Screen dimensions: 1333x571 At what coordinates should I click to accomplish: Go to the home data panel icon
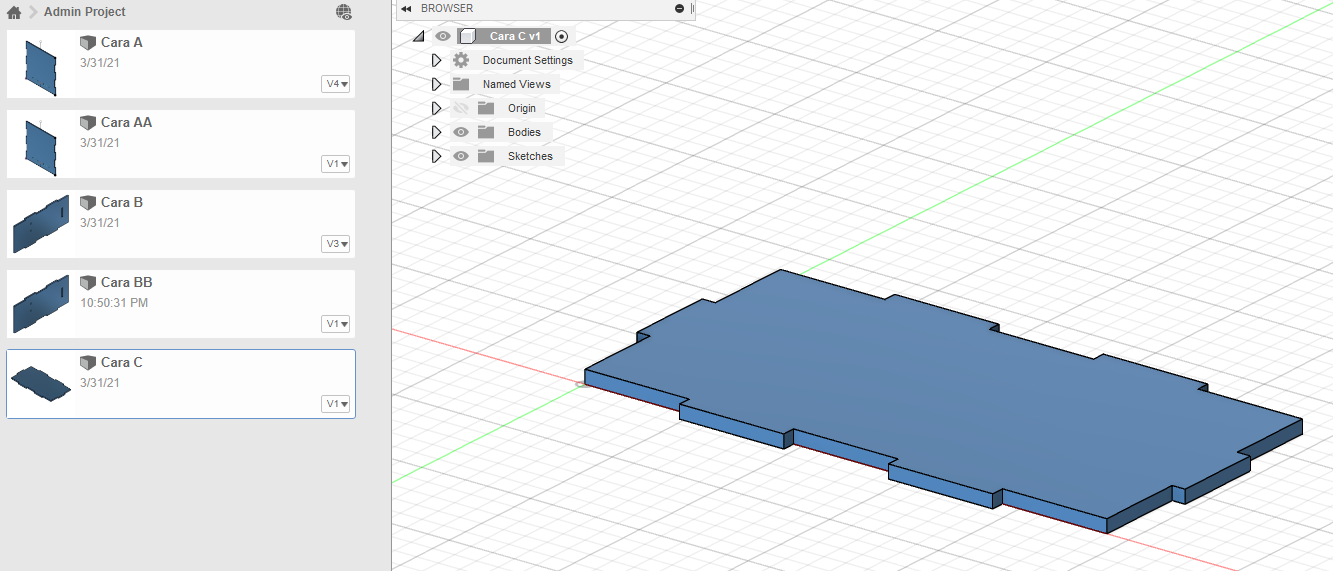(14, 12)
